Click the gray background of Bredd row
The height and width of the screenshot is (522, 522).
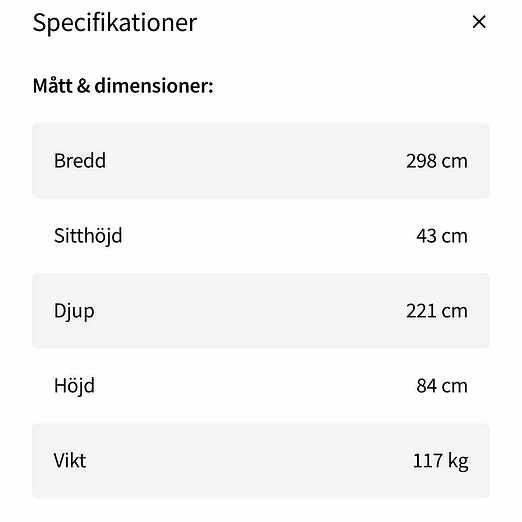point(253,161)
